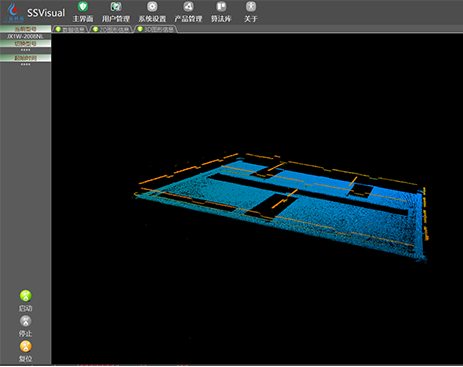This screenshot has height=367, width=463.
Task: Select the JX1W-2008NL model field
Action: 26,36
